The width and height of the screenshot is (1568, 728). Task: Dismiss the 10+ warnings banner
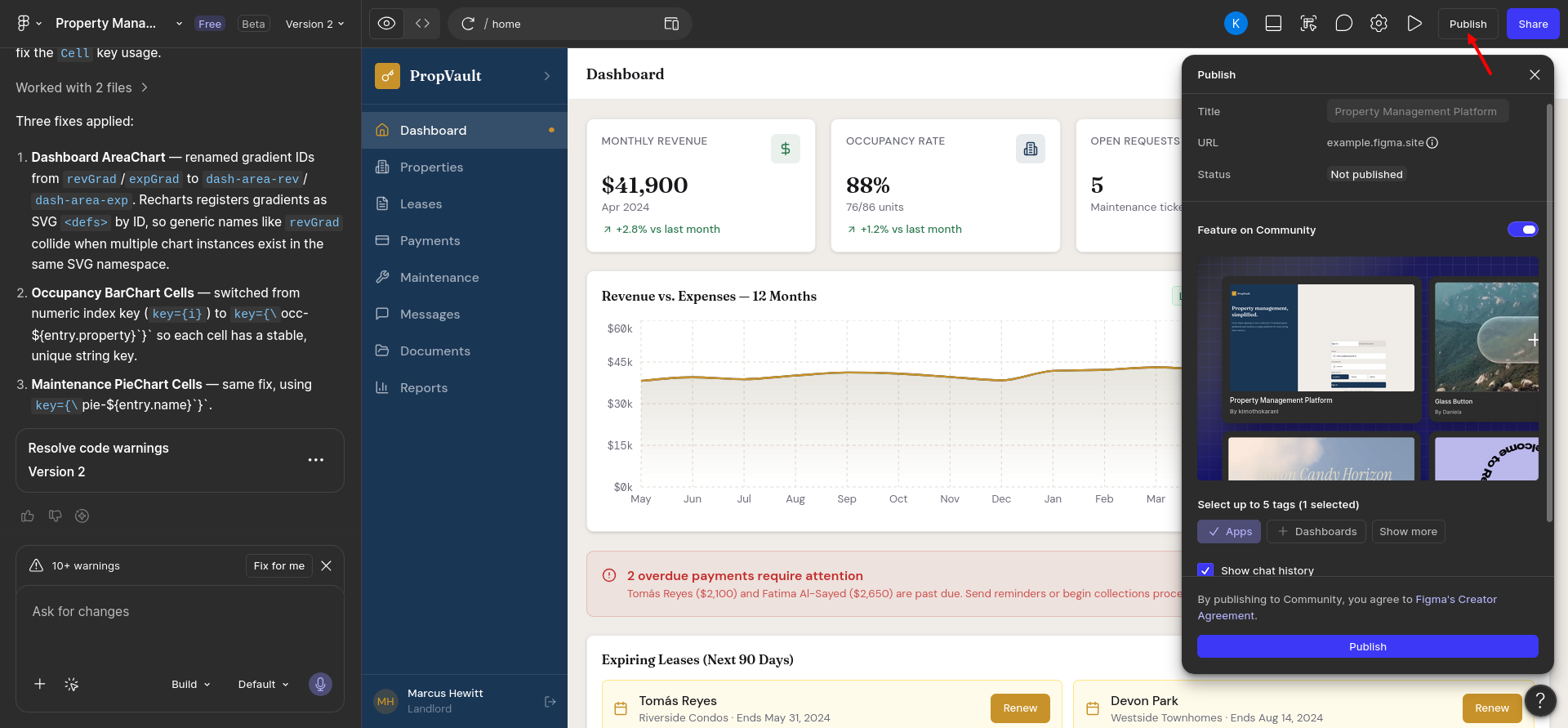[x=326, y=565]
